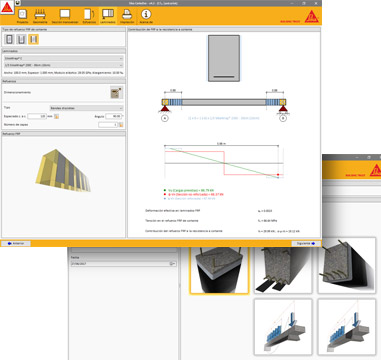Select the two-sided FRP shear reinforcement type
This screenshot has height=360, width=381.
click(x=33, y=39)
